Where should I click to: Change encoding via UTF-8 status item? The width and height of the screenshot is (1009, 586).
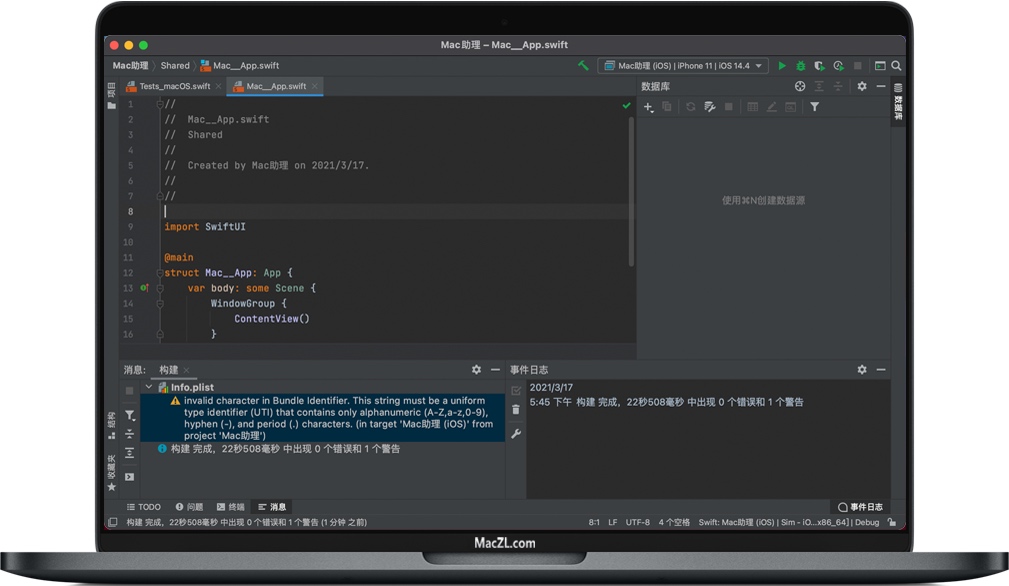click(x=639, y=522)
